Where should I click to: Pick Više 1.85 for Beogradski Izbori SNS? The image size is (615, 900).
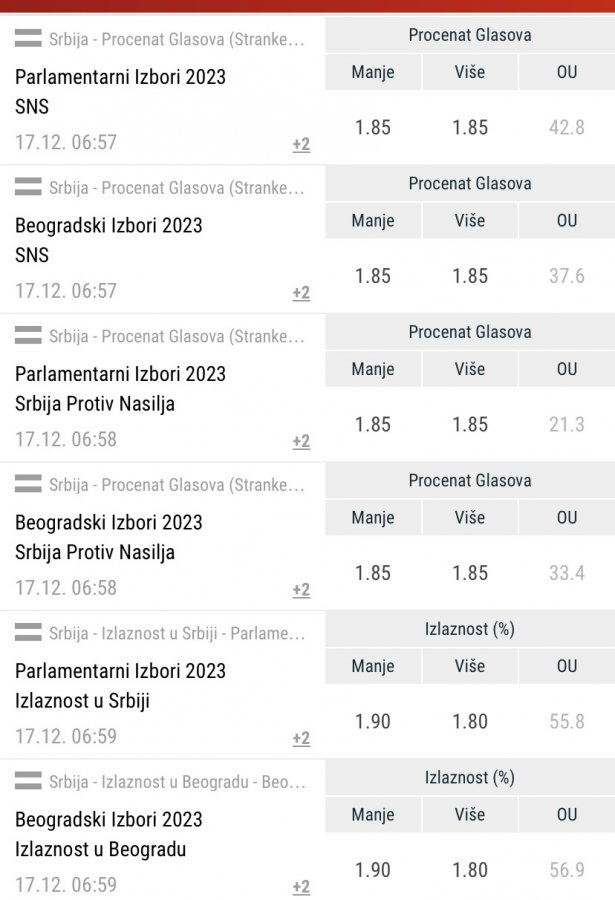pos(470,275)
